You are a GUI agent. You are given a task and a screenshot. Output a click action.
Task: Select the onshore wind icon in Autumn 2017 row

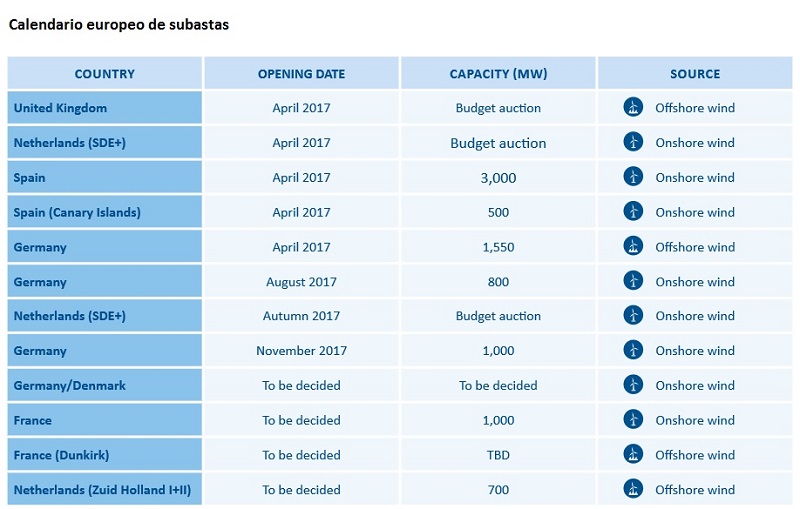632,316
